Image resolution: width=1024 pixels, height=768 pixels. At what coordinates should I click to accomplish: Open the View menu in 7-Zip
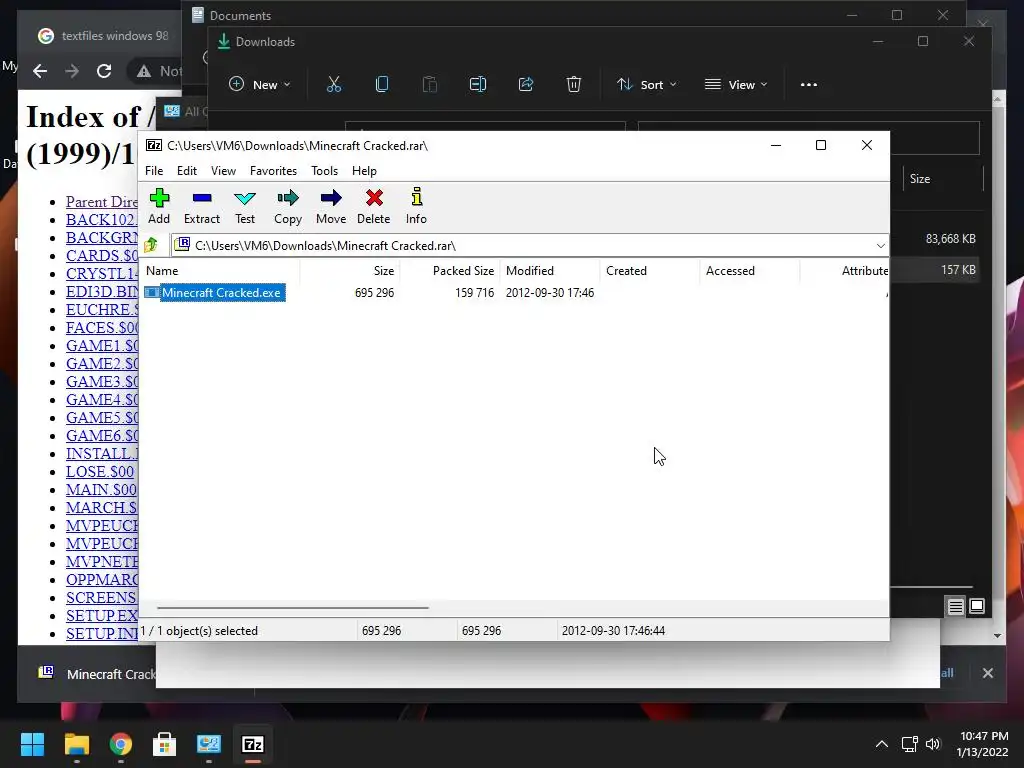tap(223, 170)
